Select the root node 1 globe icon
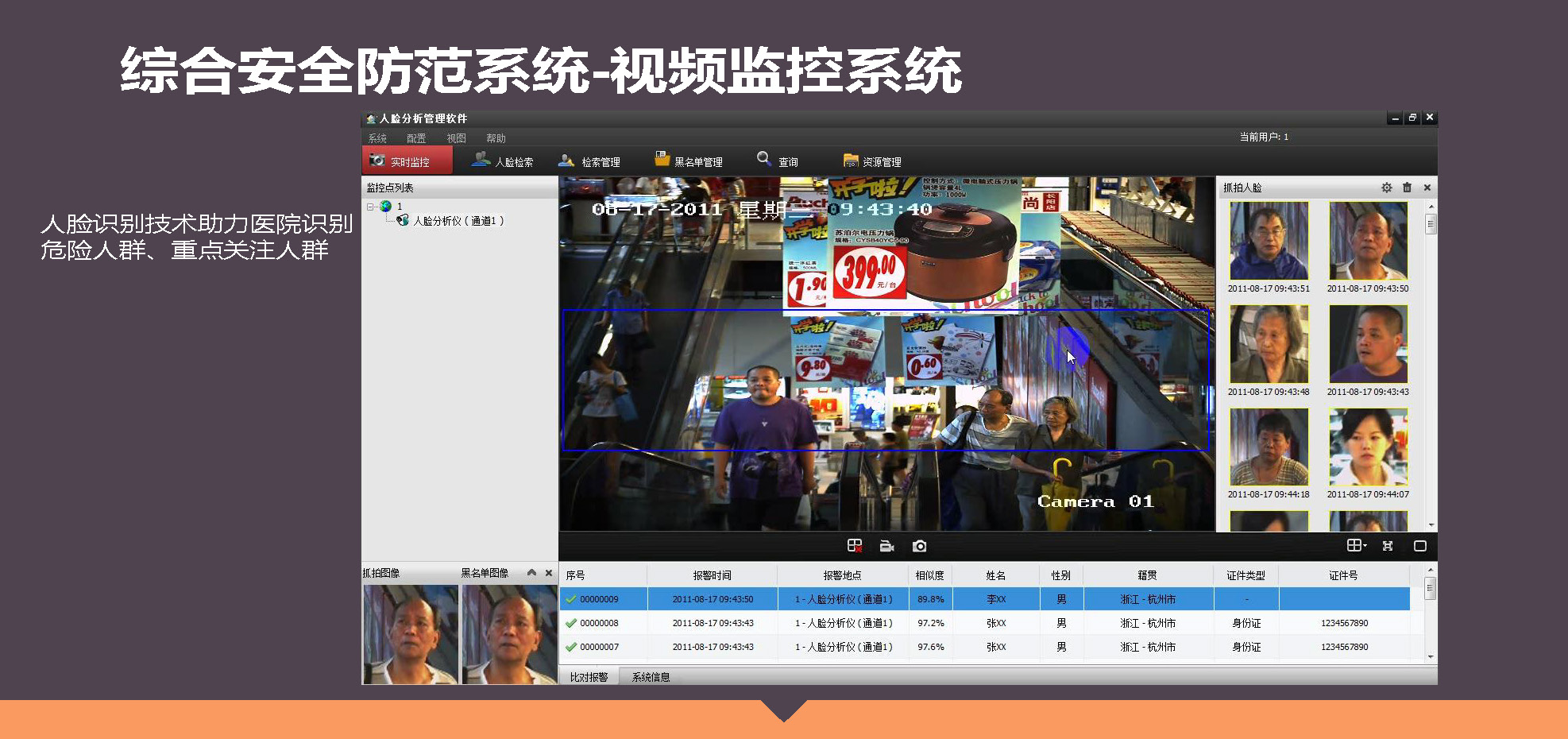Screen dimensions: 1568x739 pyautogui.click(x=386, y=207)
